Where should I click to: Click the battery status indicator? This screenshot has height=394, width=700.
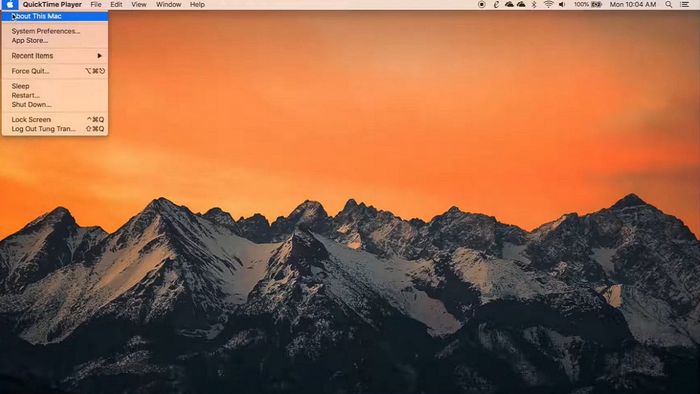pos(588,4)
